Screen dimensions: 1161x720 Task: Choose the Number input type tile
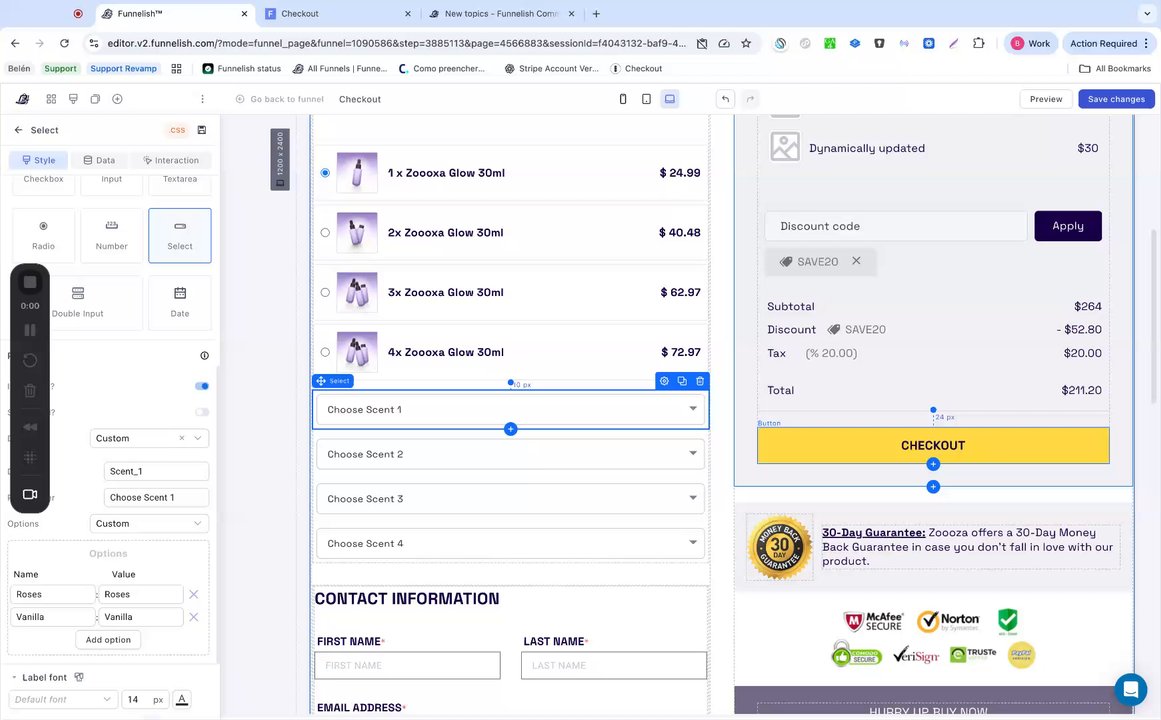(112, 236)
